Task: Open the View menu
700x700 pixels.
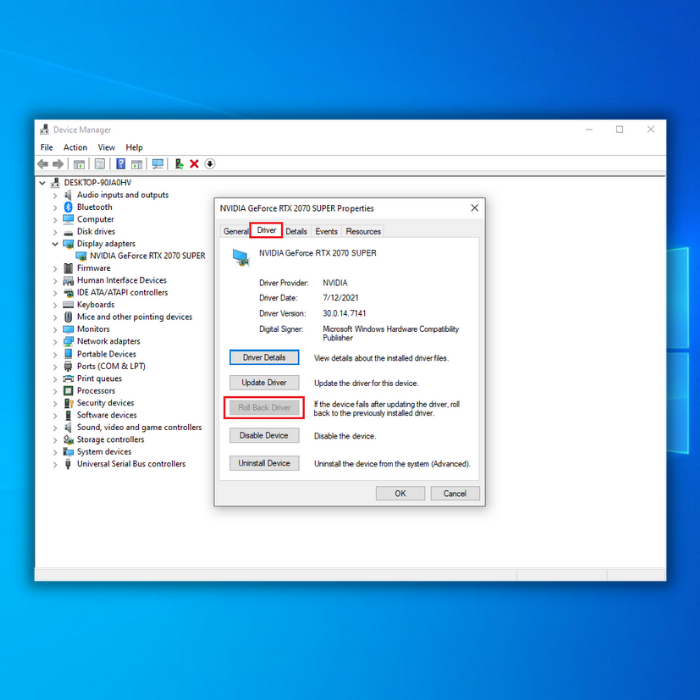Action: click(106, 147)
